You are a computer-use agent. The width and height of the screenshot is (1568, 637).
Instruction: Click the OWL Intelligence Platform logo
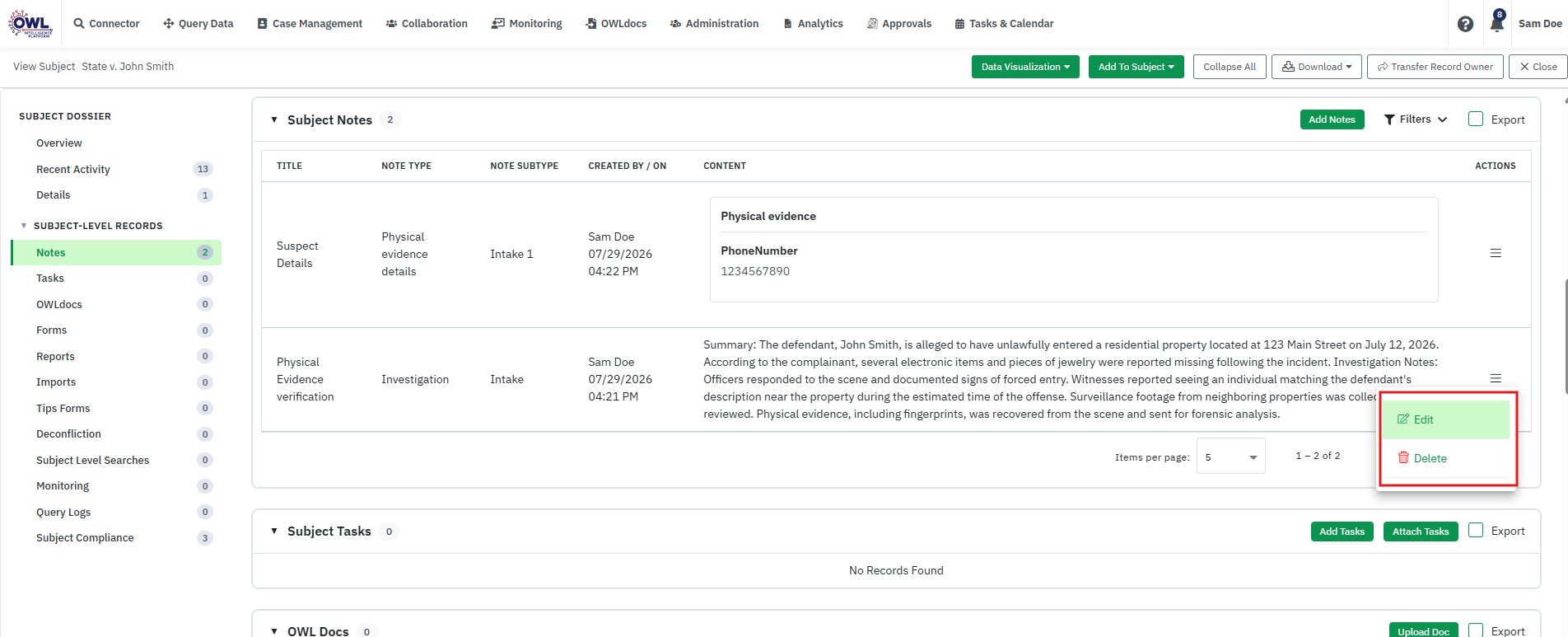coord(30,24)
